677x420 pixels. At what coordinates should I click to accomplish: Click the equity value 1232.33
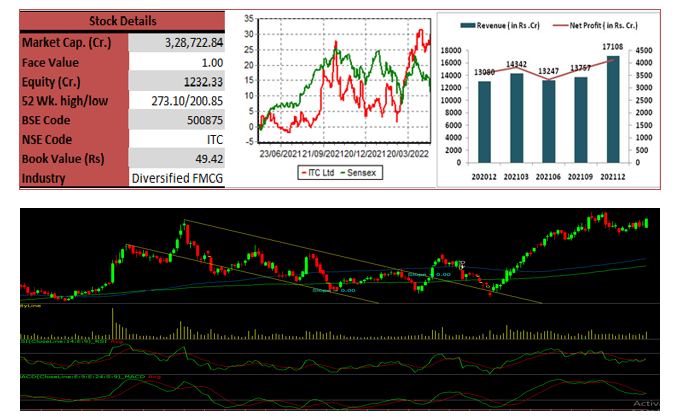tap(203, 82)
